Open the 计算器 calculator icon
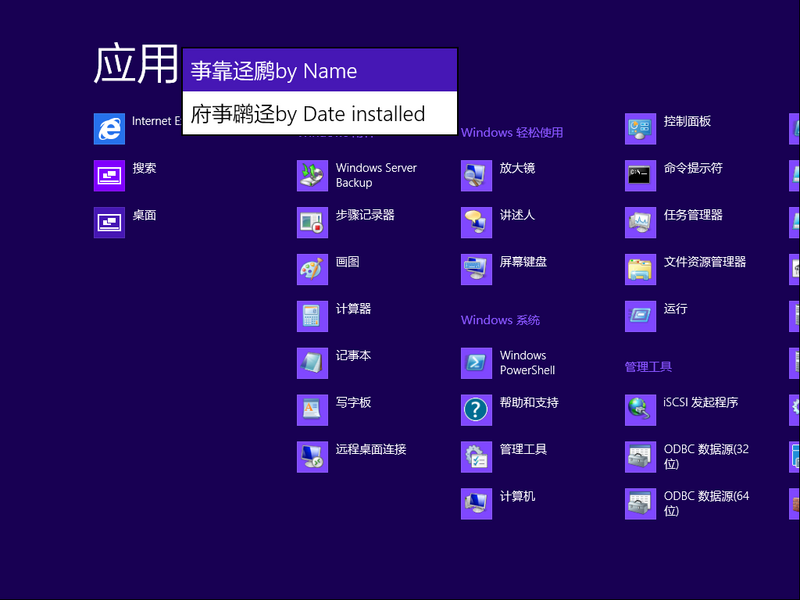The image size is (800, 600). click(x=312, y=316)
